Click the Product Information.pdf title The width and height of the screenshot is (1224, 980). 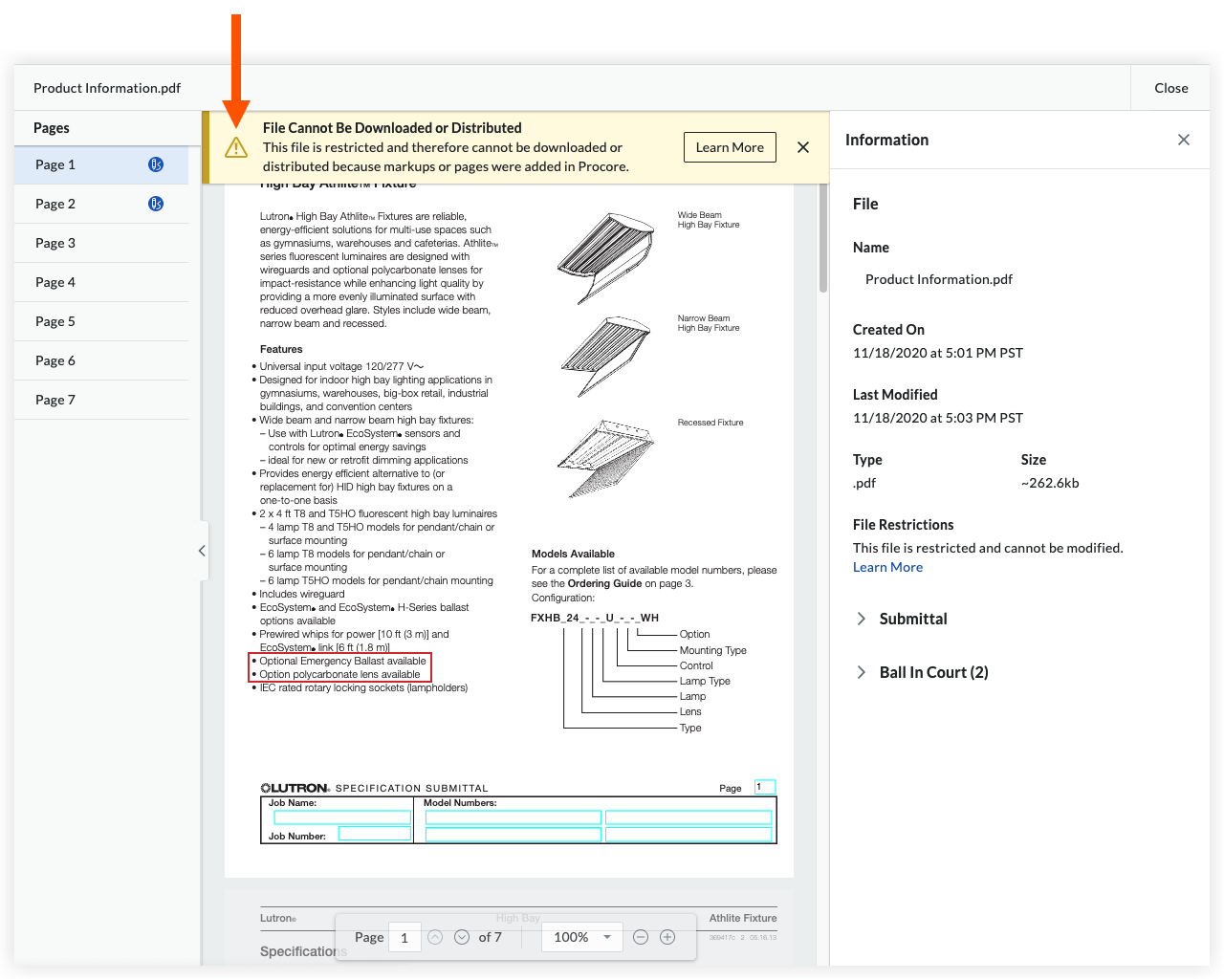point(107,88)
